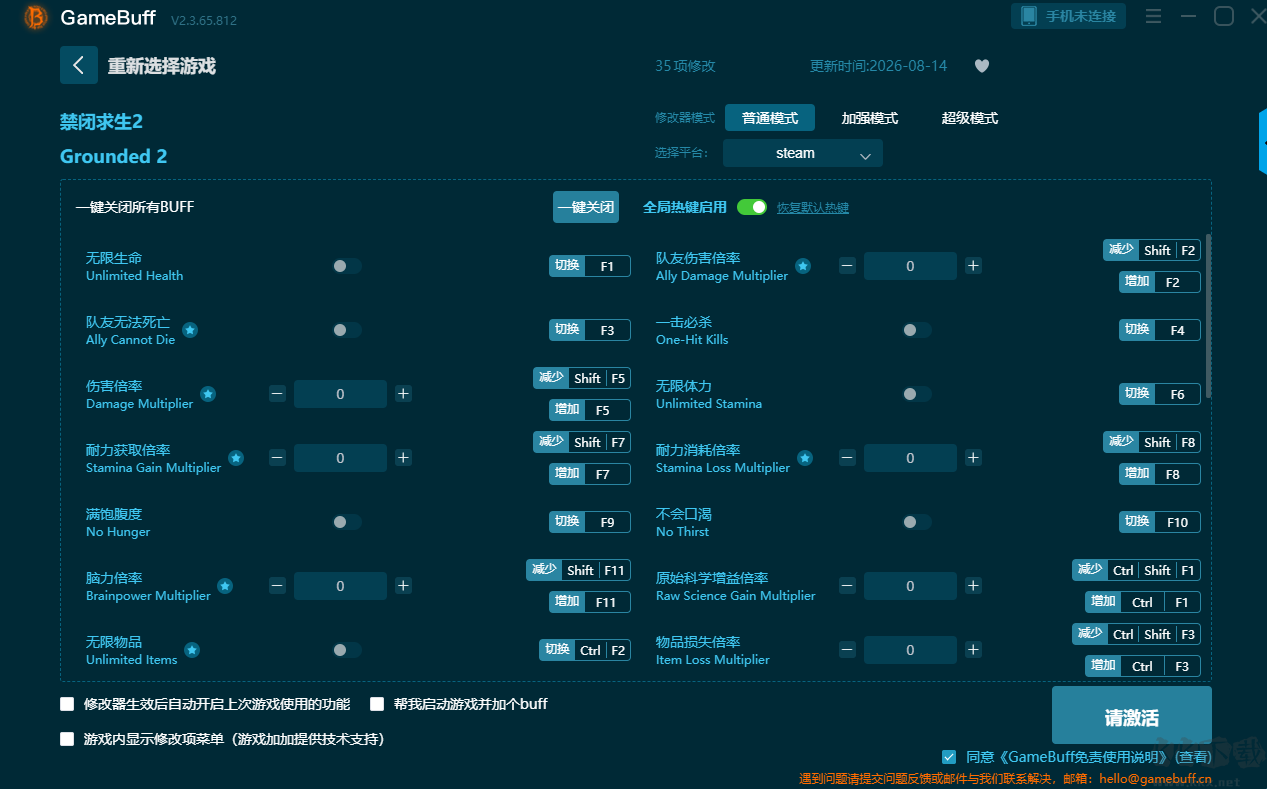Decrease Ally Damage Multiplier with minus
Image resolution: width=1267 pixels, height=789 pixels.
847,266
